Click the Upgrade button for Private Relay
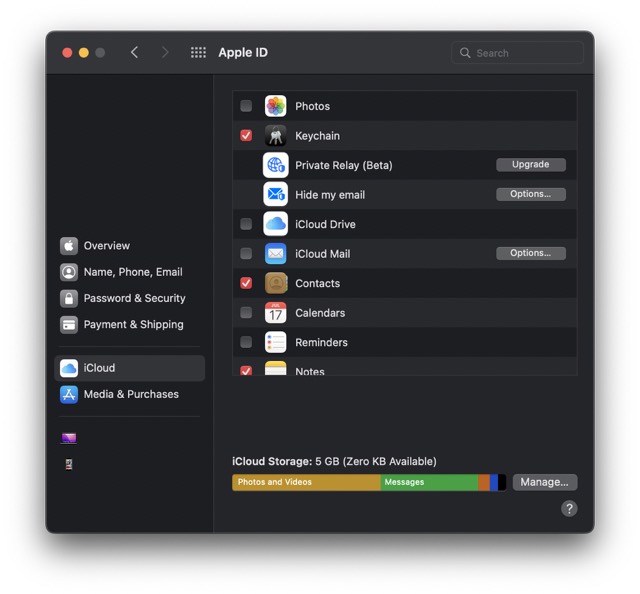The height and width of the screenshot is (594, 640). click(530, 165)
